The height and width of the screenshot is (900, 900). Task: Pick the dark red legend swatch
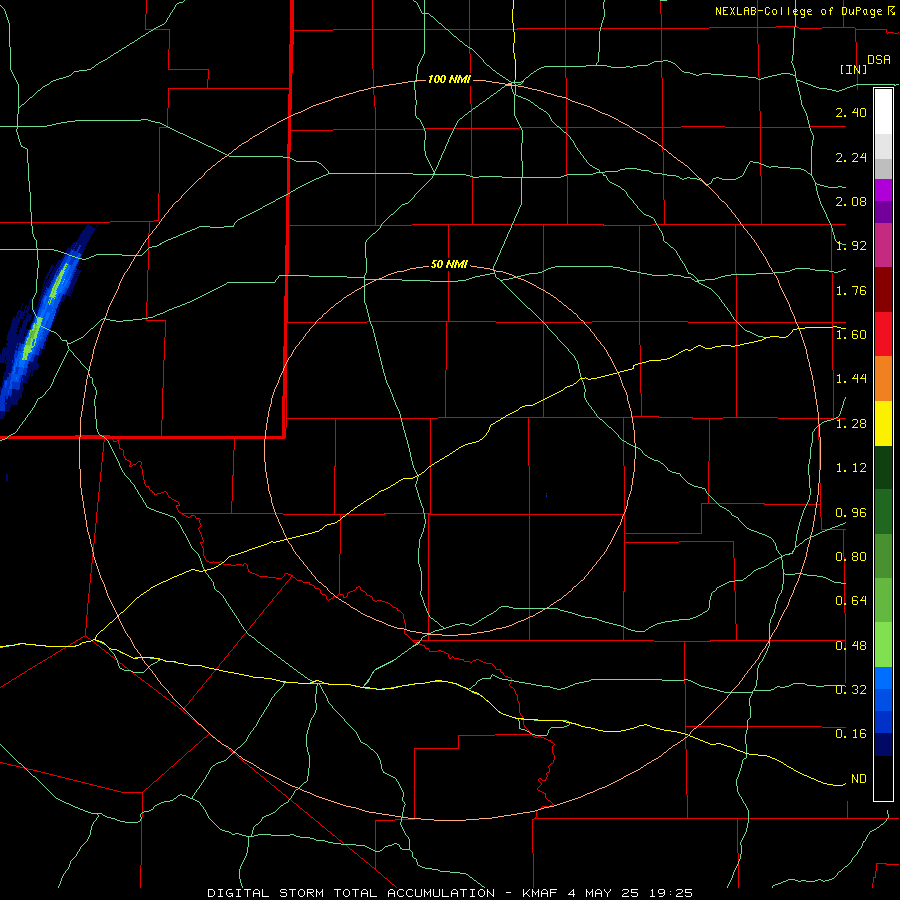(x=883, y=290)
